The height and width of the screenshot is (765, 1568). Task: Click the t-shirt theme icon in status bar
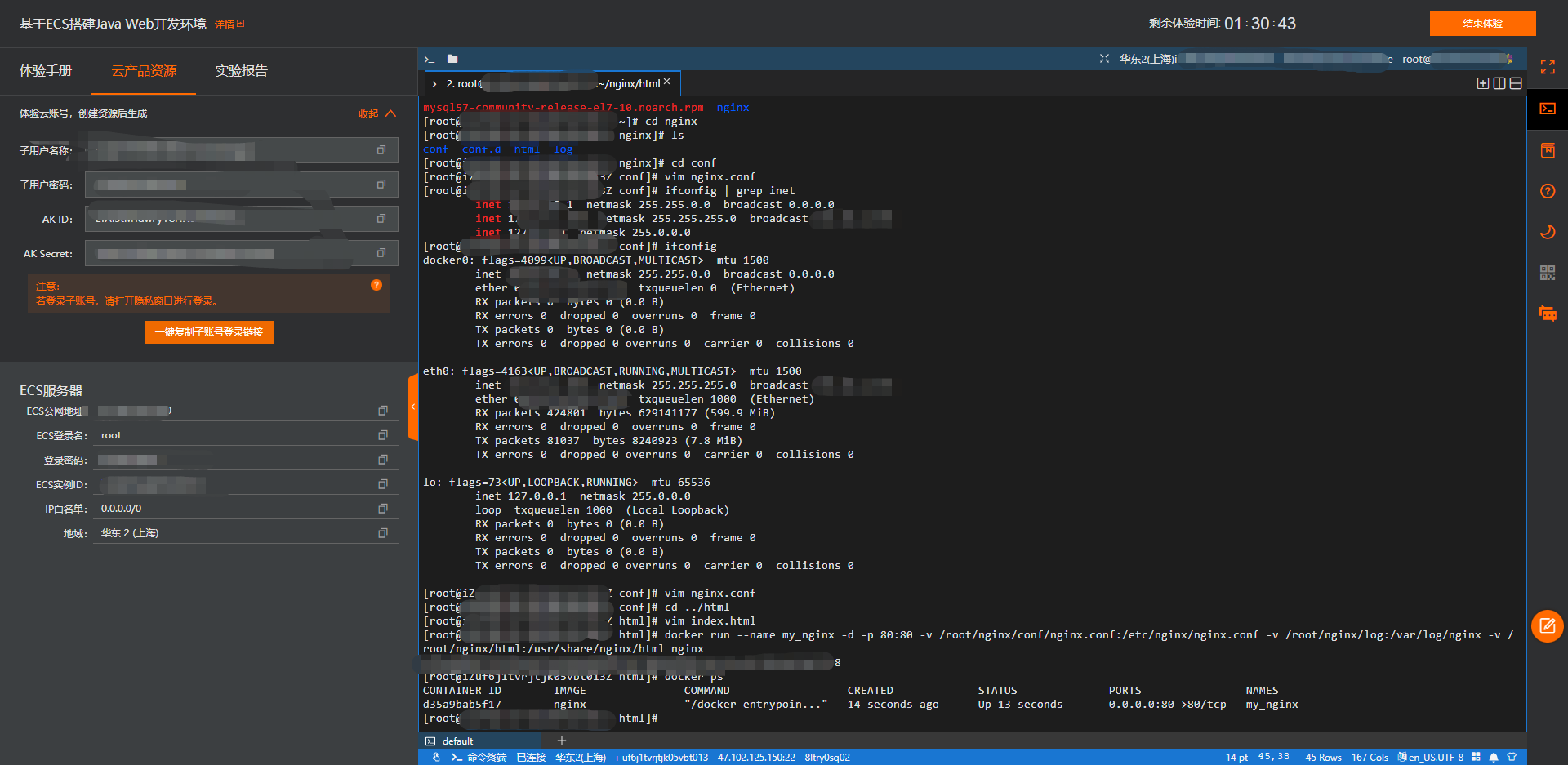click(1512, 758)
